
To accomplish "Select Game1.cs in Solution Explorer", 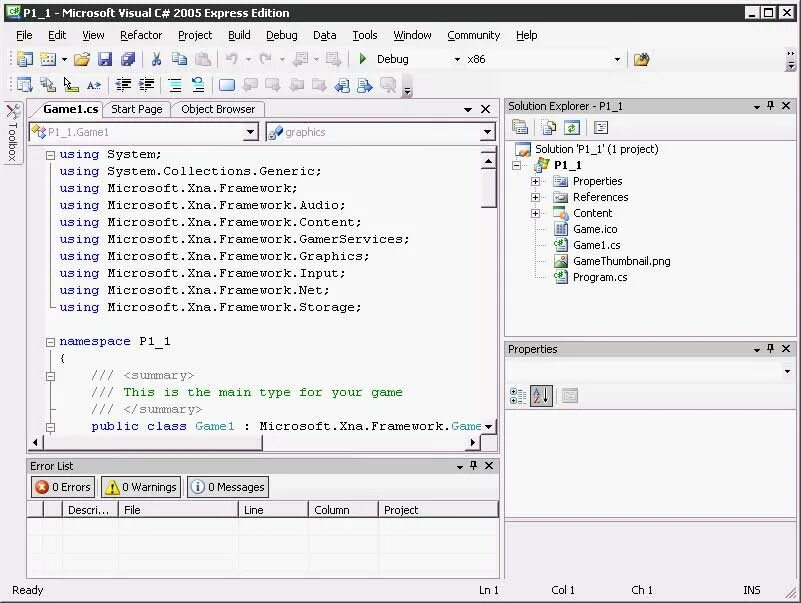I will pyautogui.click(x=596, y=245).
